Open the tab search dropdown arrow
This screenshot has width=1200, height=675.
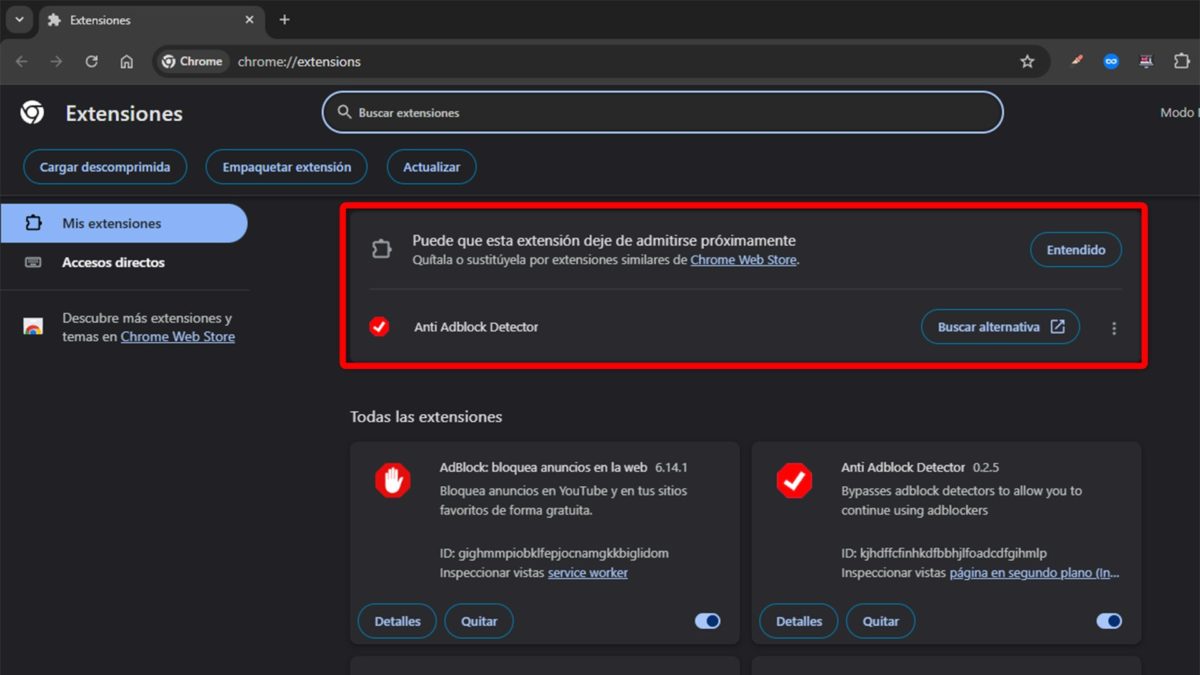pyautogui.click(x=19, y=19)
